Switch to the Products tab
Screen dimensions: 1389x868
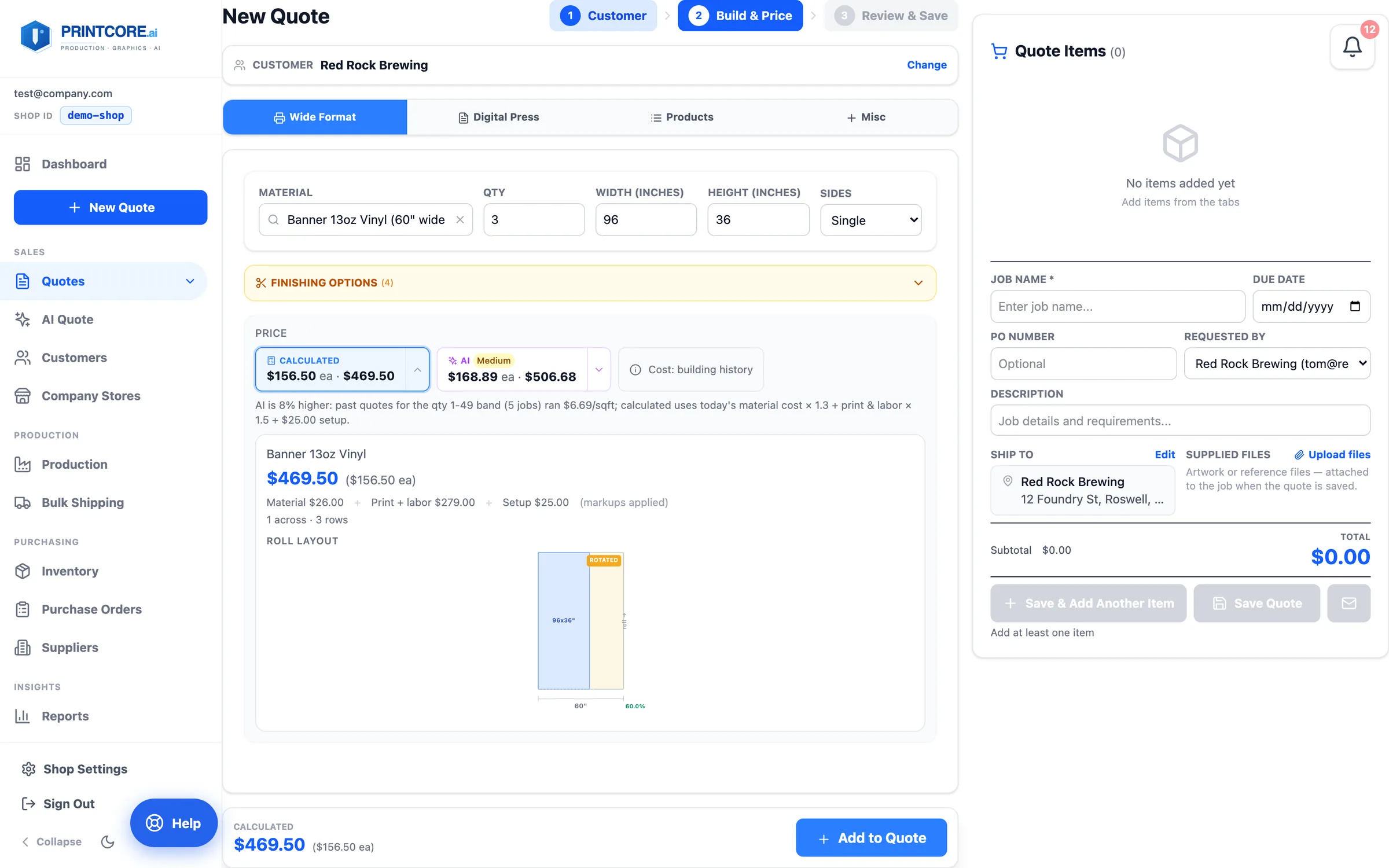click(682, 117)
